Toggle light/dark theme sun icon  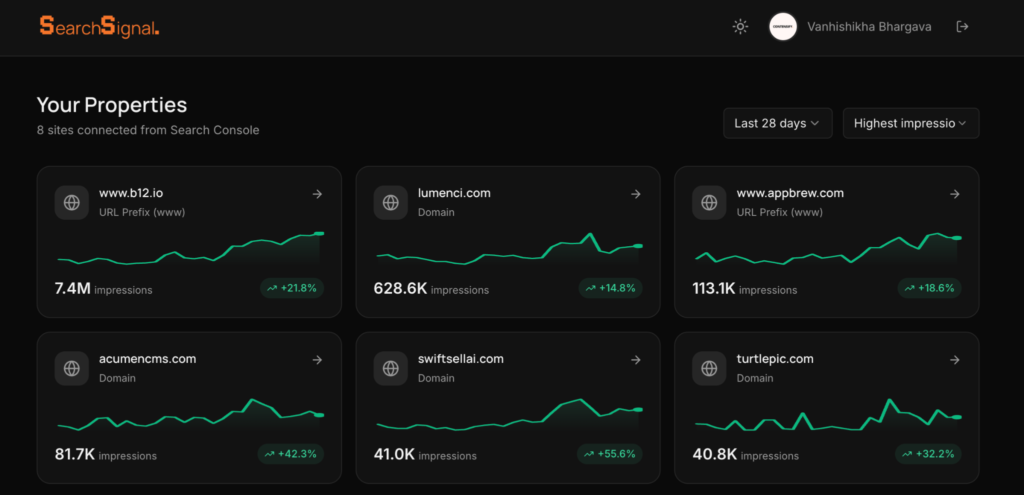pyautogui.click(x=740, y=27)
